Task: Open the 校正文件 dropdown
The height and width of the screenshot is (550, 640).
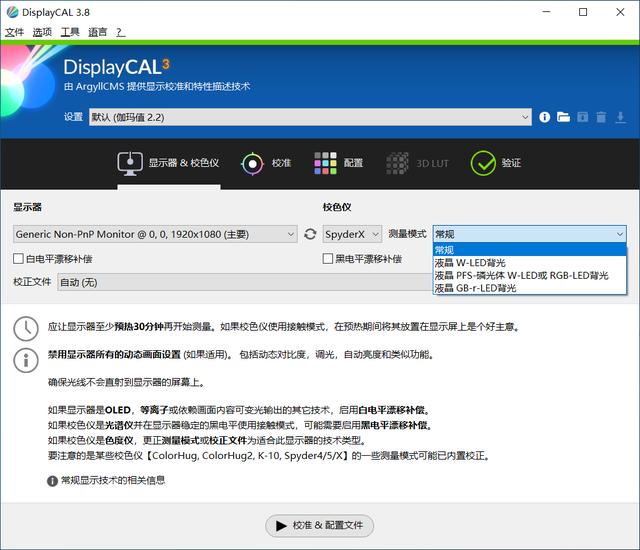Action: pos(245,282)
